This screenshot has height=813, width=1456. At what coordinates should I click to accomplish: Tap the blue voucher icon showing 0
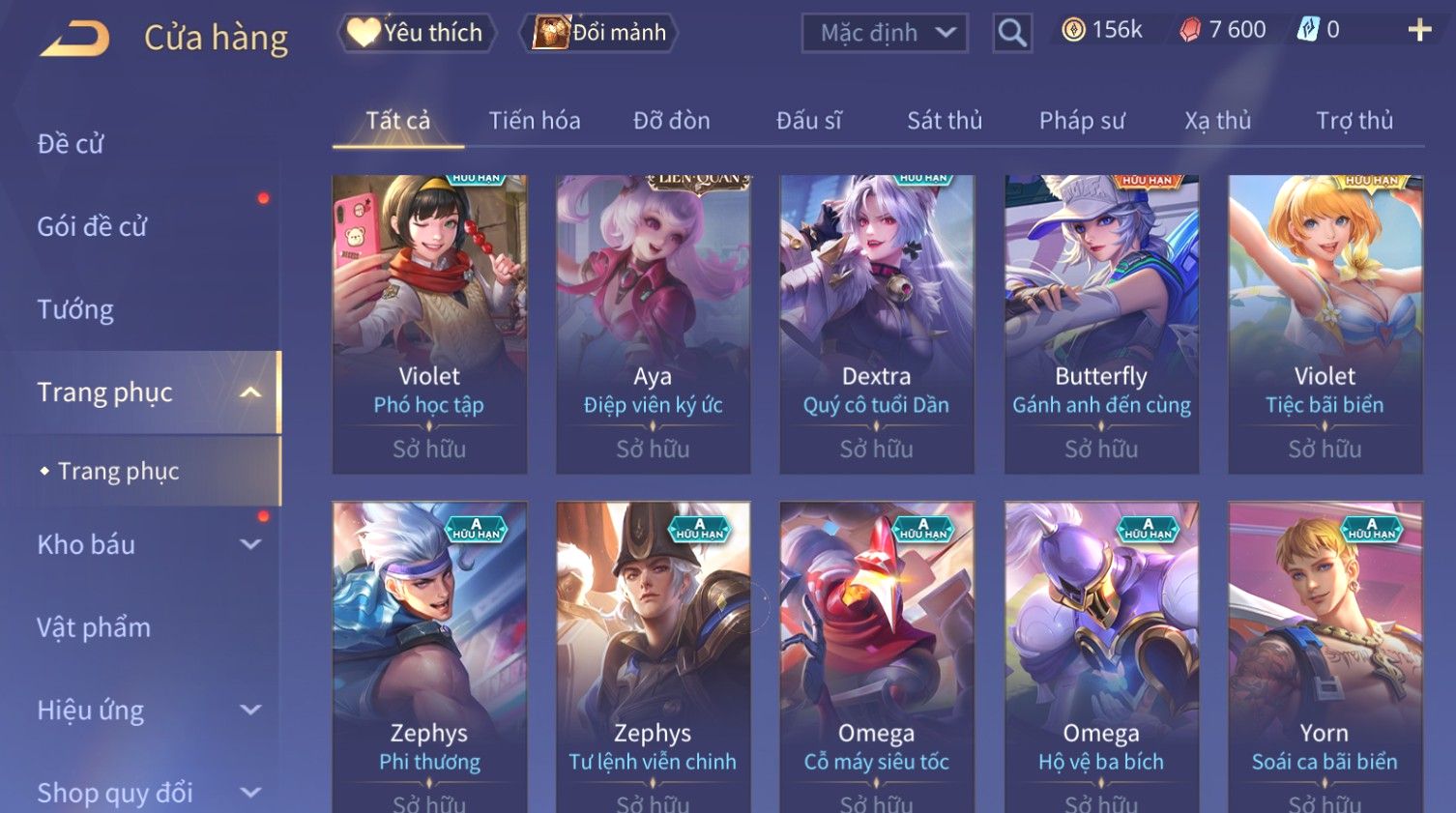point(1318,30)
